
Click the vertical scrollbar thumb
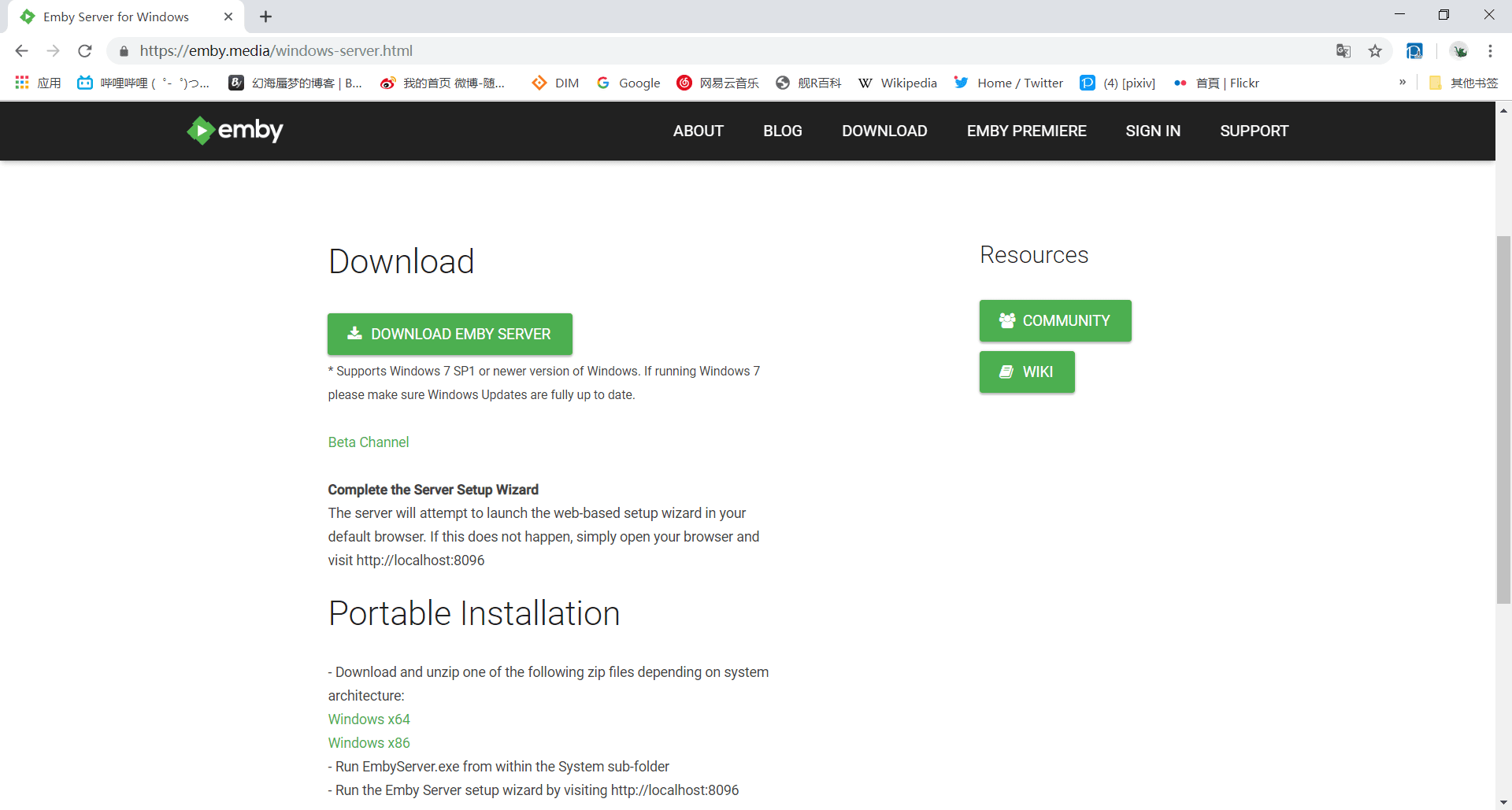tap(1503, 420)
